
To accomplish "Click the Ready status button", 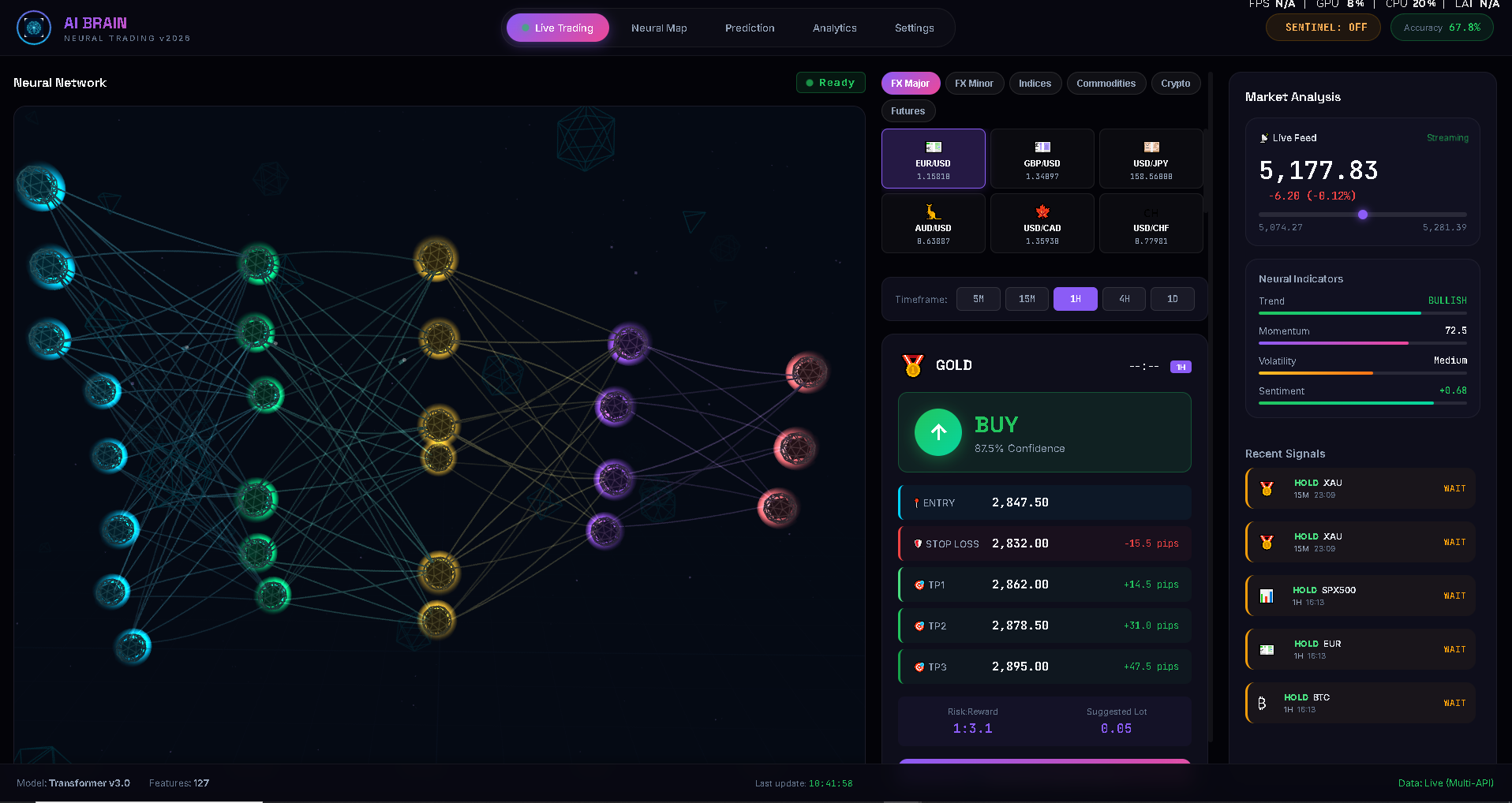I will tap(830, 83).
